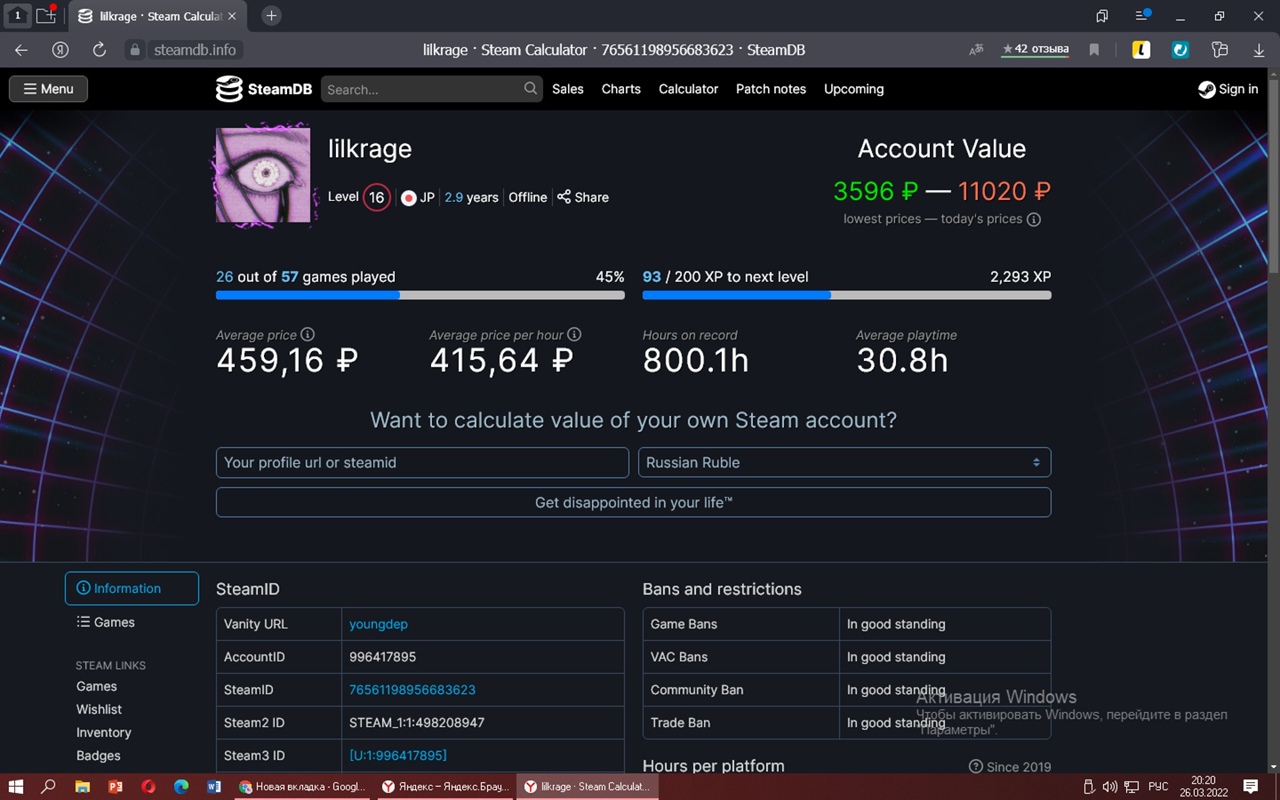
Task: Sign in through Steam
Action: 1228,89
